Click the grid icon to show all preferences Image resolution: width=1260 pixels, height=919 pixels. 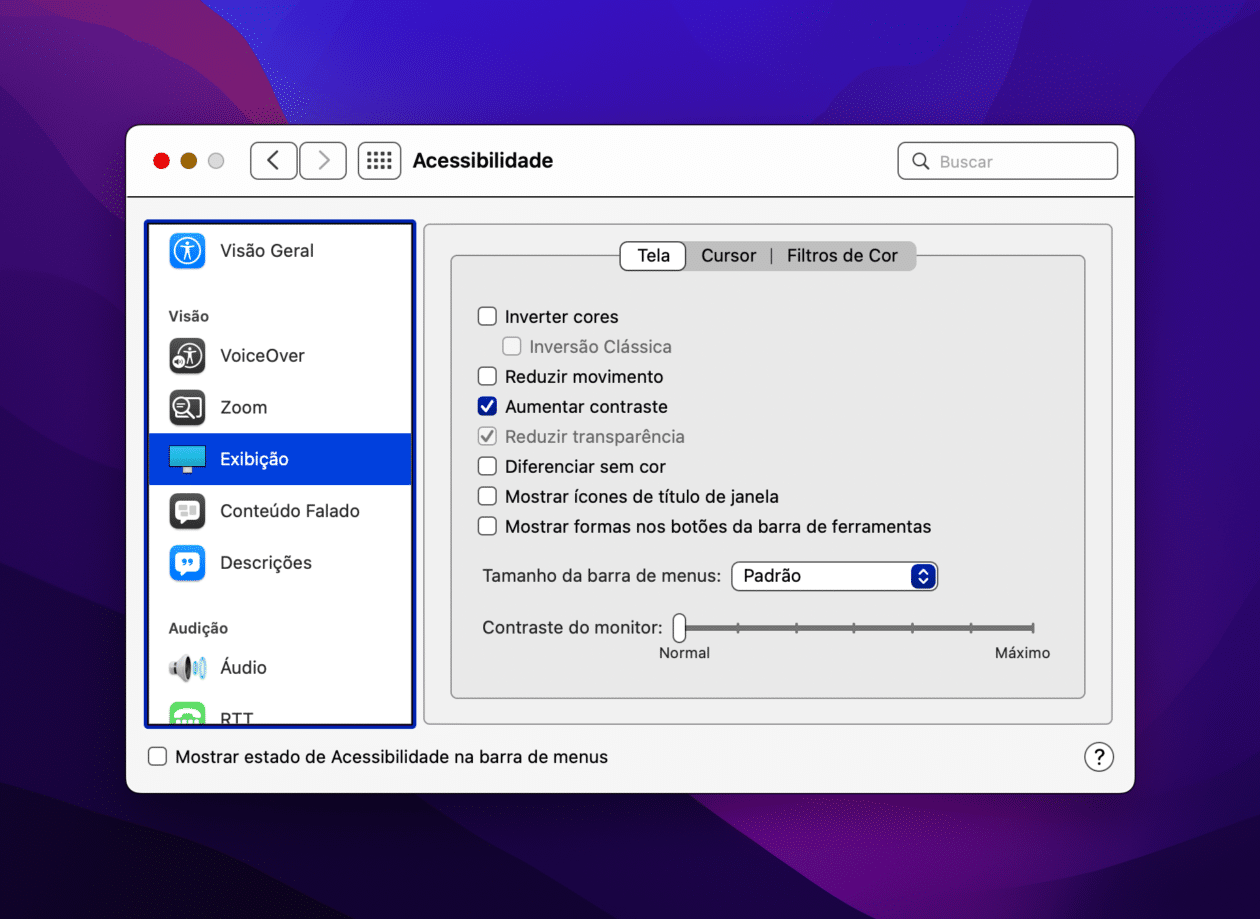[379, 160]
